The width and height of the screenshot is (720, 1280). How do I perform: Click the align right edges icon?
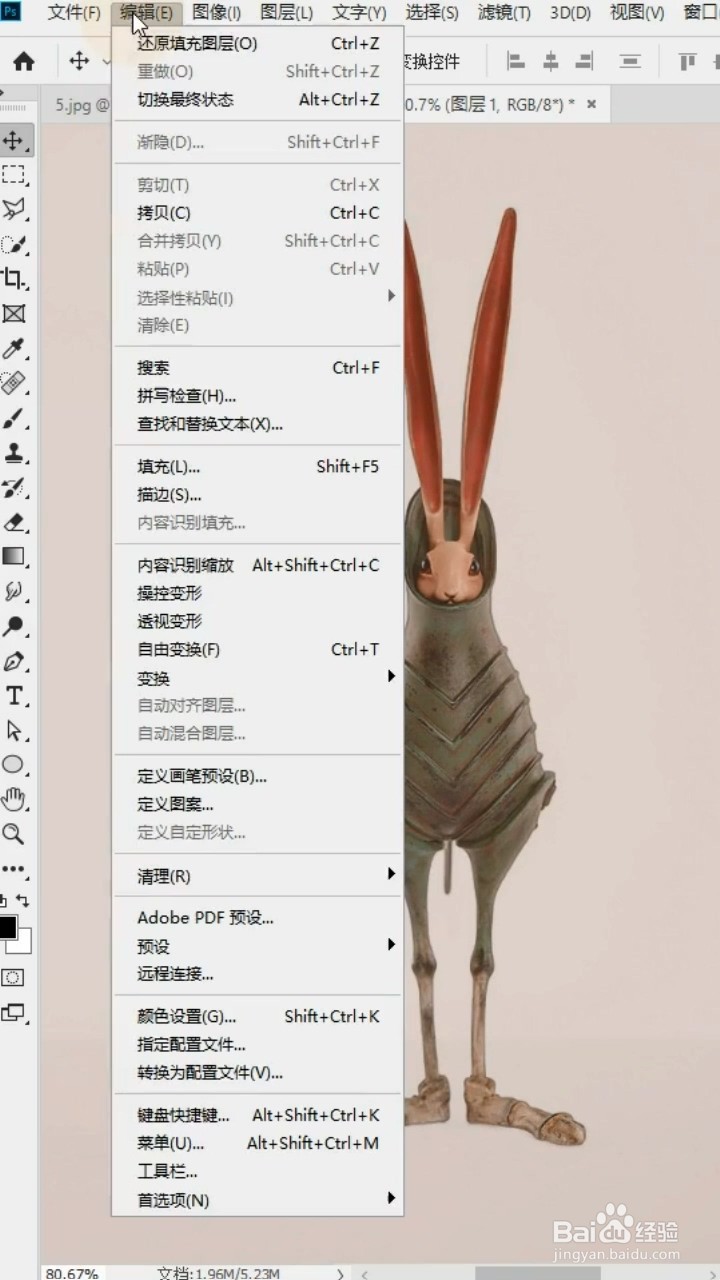584,61
